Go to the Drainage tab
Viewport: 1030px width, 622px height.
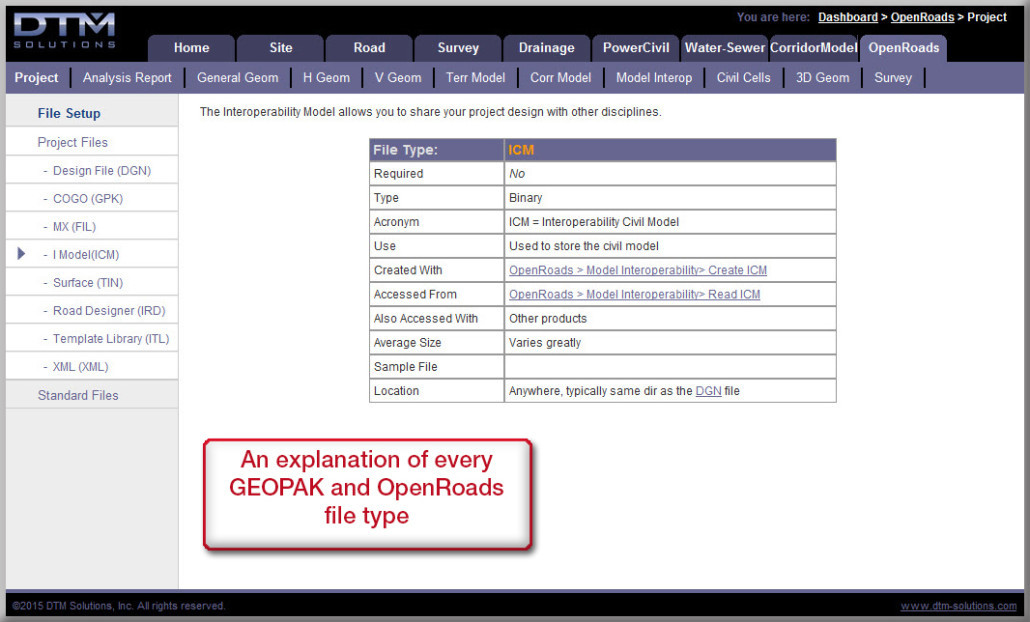547,48
